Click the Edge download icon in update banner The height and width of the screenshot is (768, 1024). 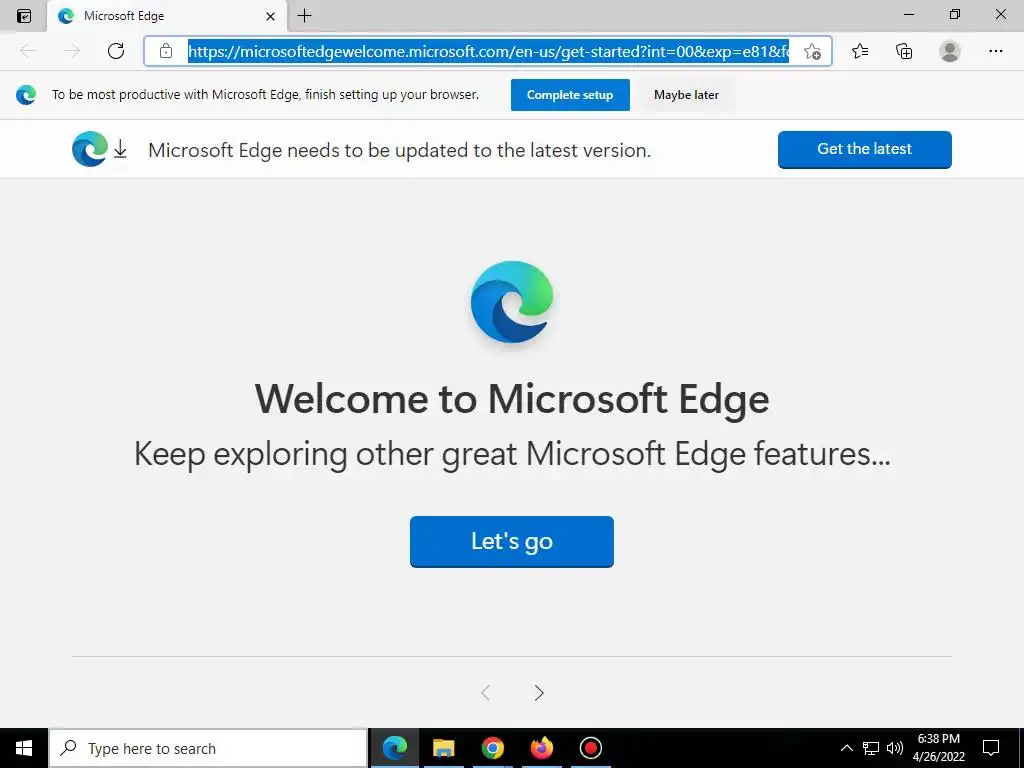[x=99, y=149]
